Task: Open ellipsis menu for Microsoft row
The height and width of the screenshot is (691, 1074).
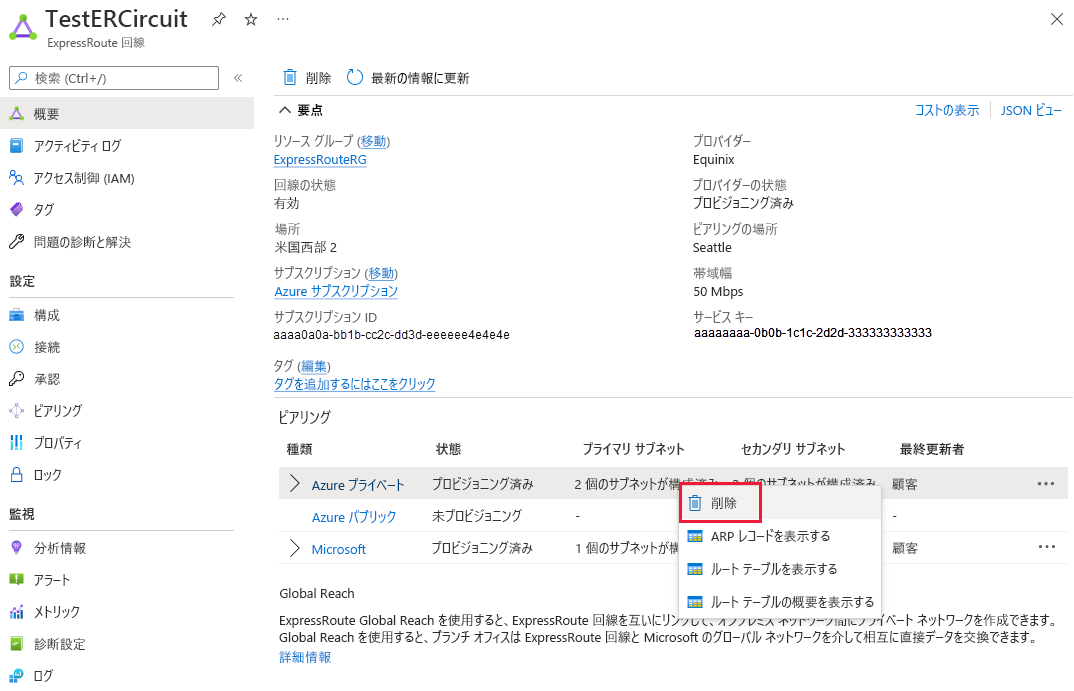Action: pyautogui.click(x=1046, y=547)
